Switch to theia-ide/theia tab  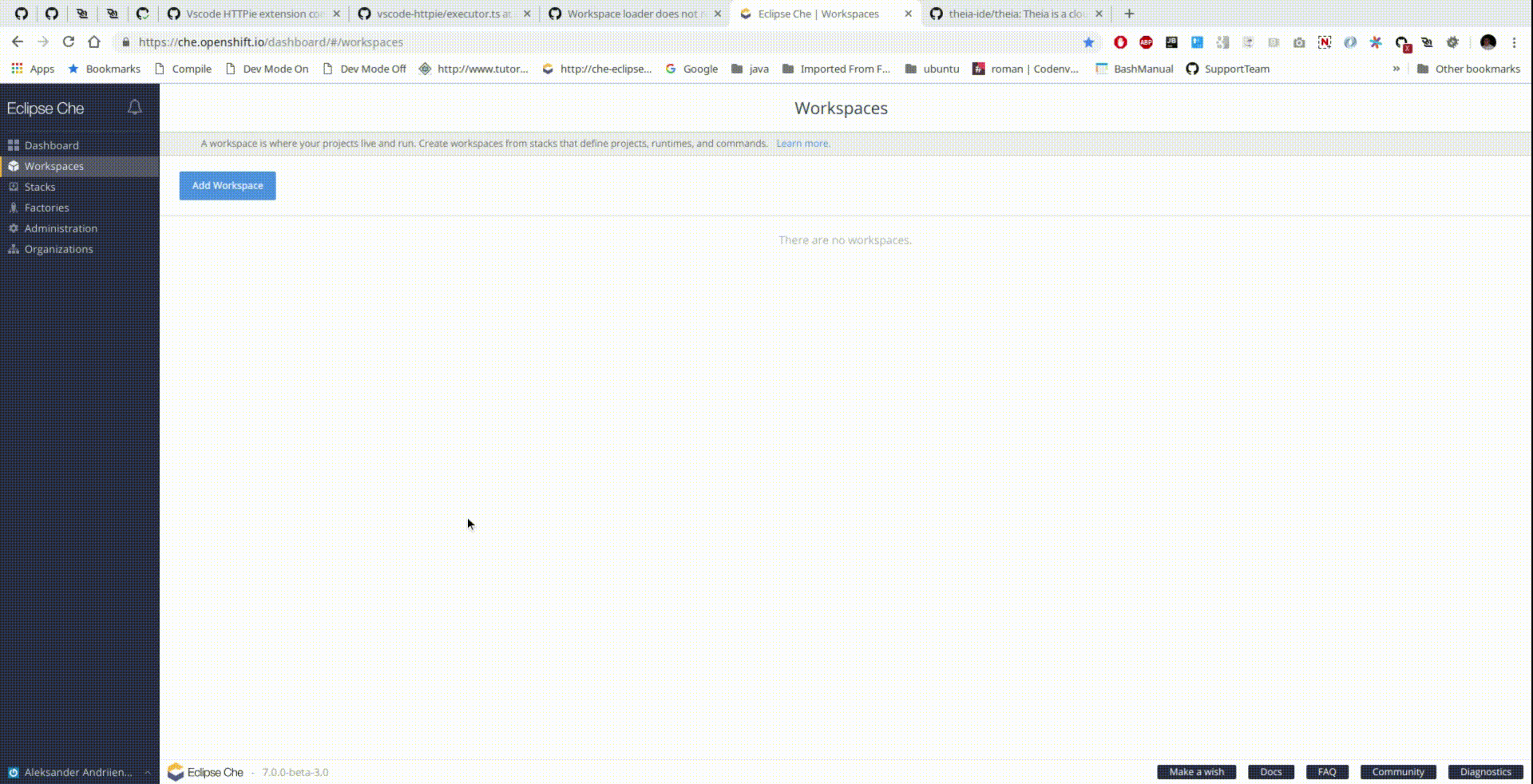1016,14
